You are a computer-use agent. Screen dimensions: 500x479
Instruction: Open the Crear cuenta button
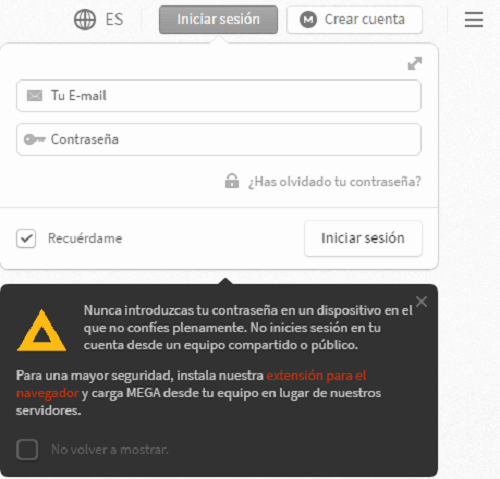tap(355, 20)
